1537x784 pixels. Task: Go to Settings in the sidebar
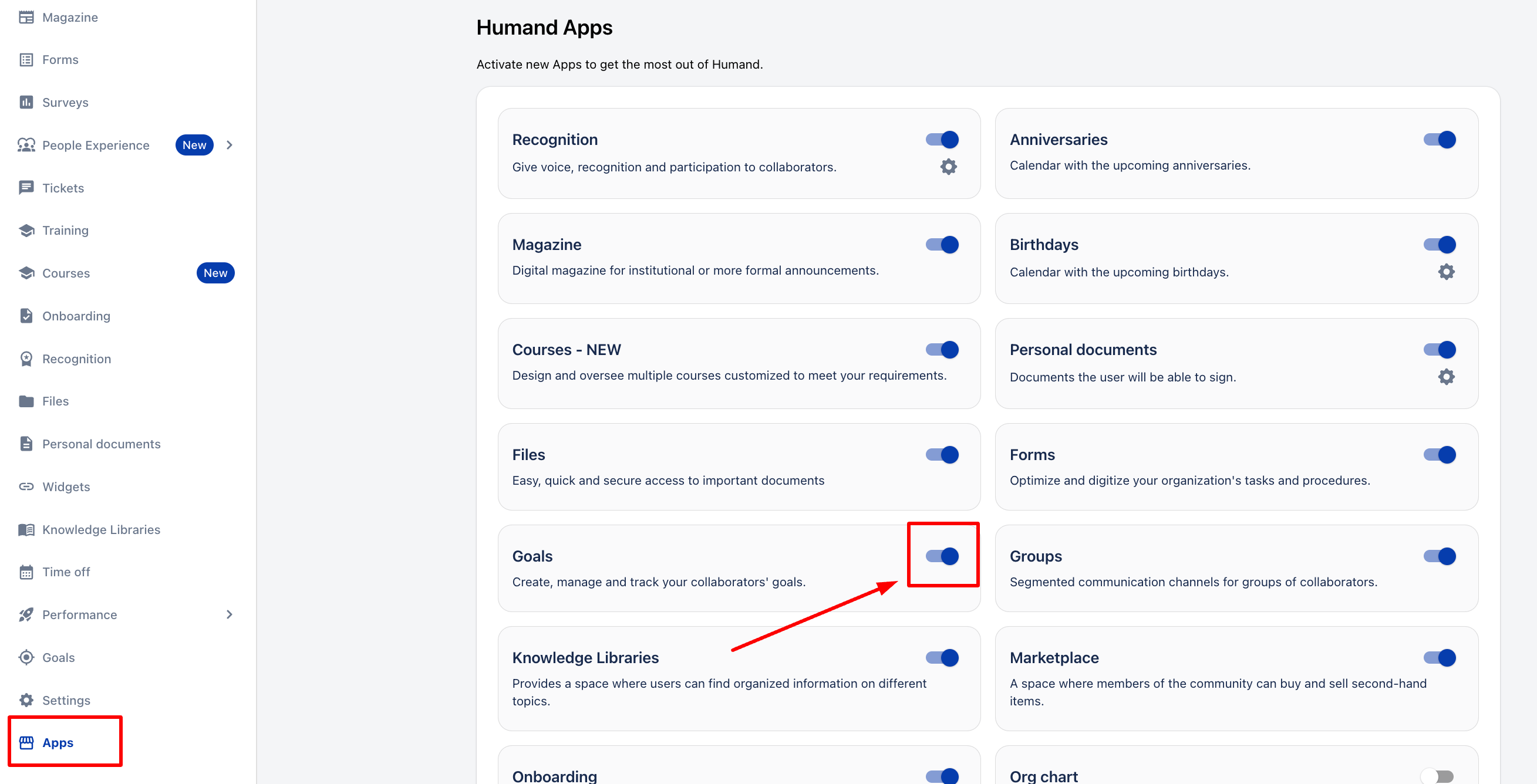[x=66, y=701]
